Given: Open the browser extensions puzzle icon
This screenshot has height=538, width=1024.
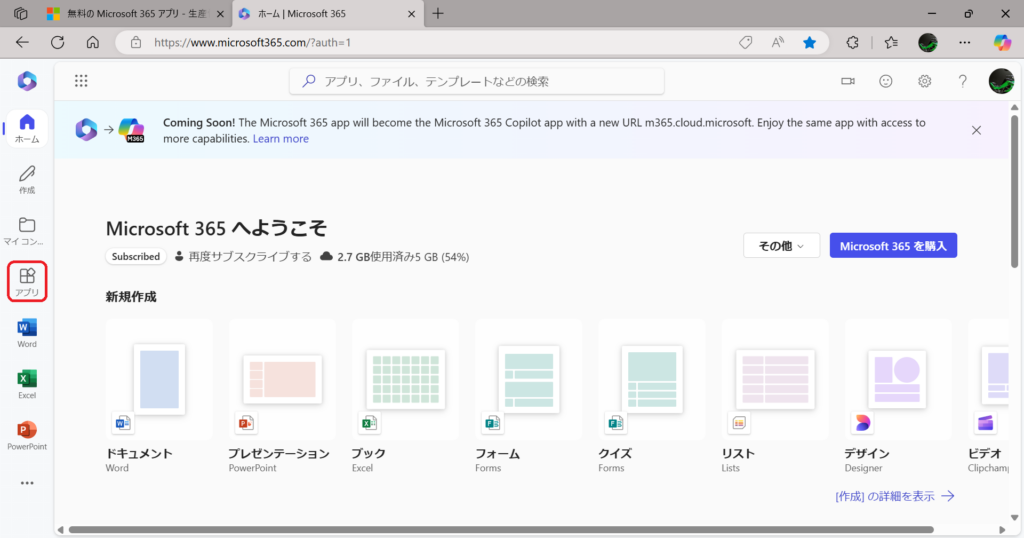Looking at the screenshot, I should click(852, 42).
